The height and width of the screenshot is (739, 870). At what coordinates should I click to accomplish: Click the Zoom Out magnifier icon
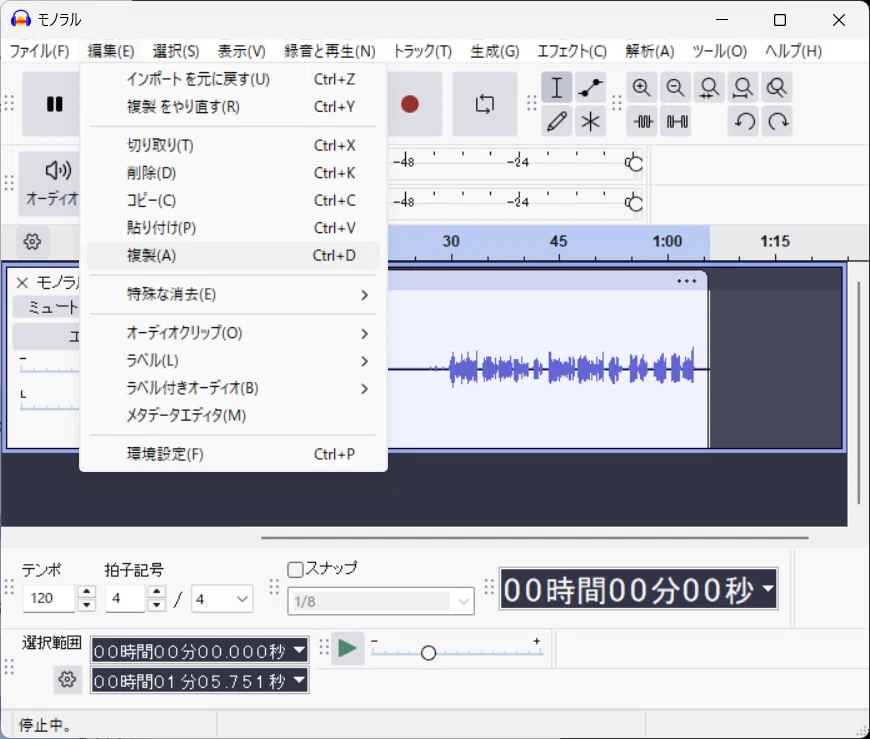point(675,88)
